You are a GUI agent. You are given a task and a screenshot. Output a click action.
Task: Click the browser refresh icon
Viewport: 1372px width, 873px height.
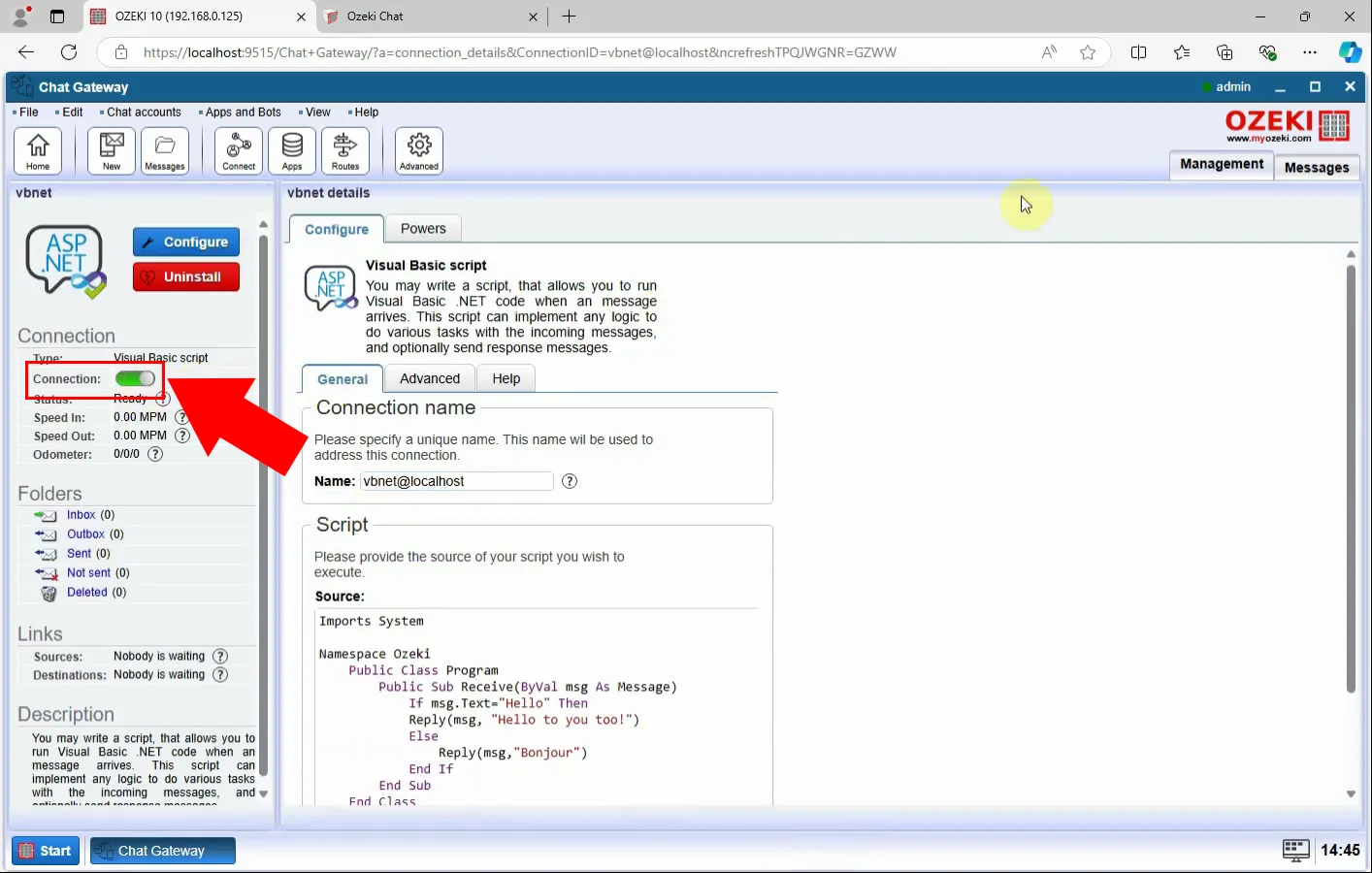(x=69, y=52)
